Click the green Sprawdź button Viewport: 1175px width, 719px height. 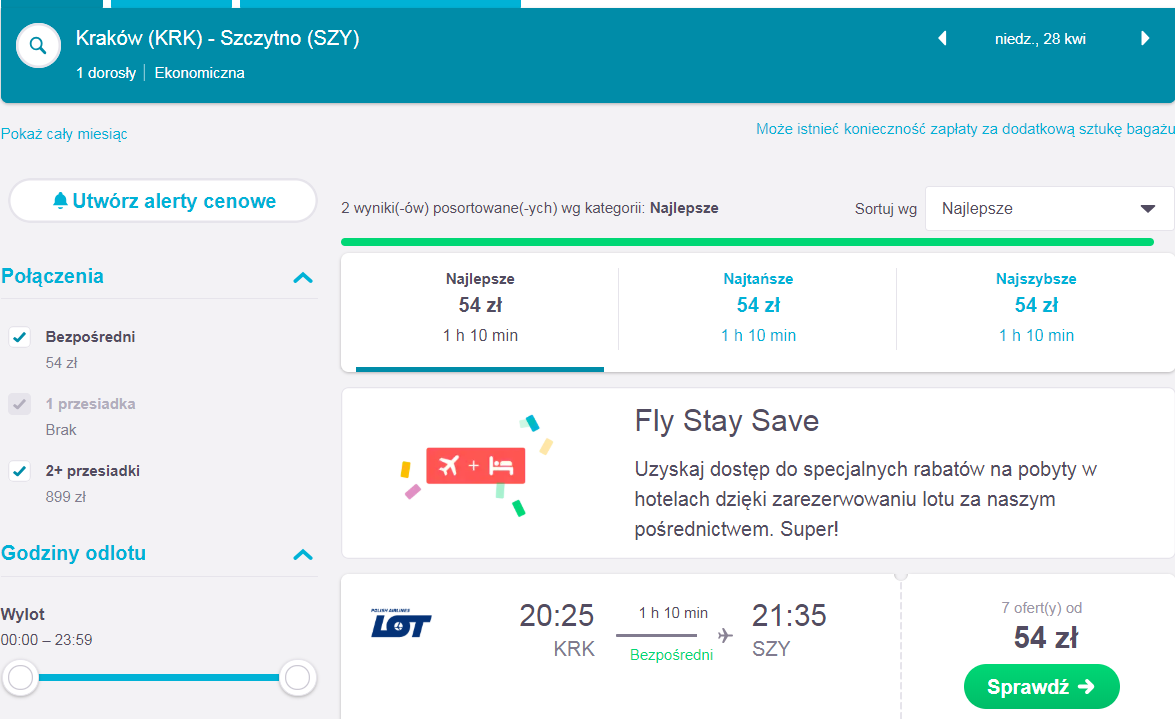pyautogui.click(x=1042, y=687)
